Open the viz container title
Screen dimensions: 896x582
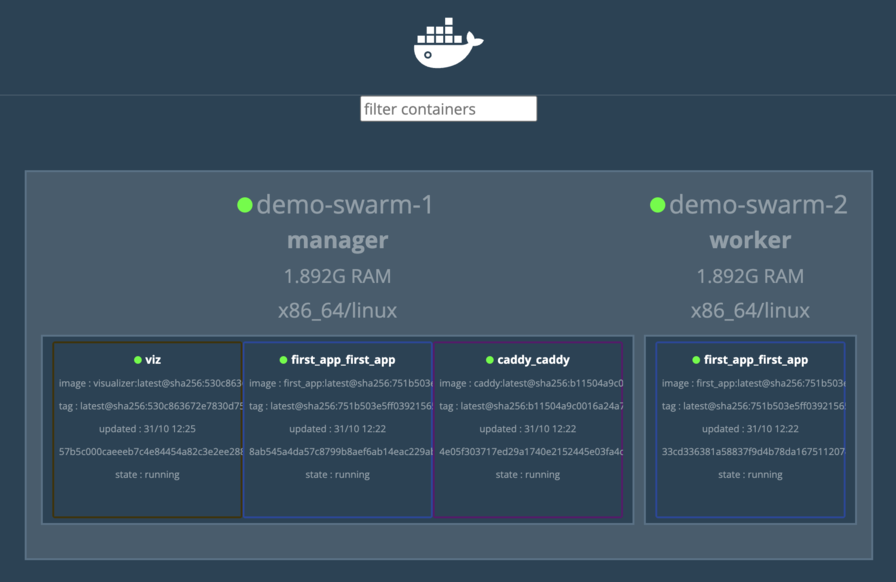(153, 360)
